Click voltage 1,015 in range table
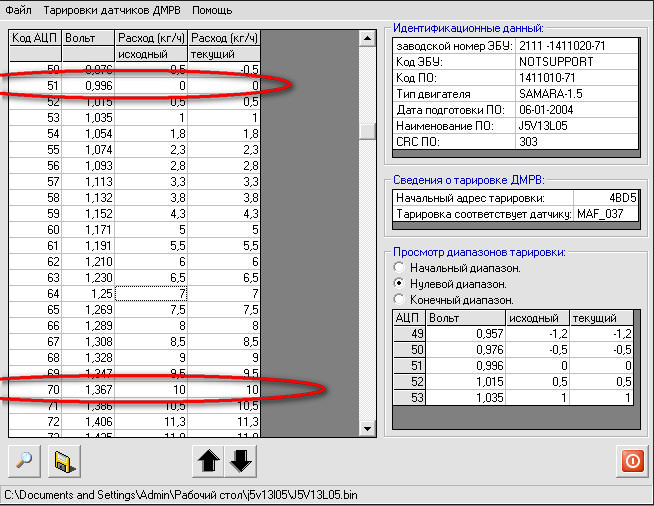The height and width of the screenshot is (506, 654). pyautogui.click(x=465, y=382)
